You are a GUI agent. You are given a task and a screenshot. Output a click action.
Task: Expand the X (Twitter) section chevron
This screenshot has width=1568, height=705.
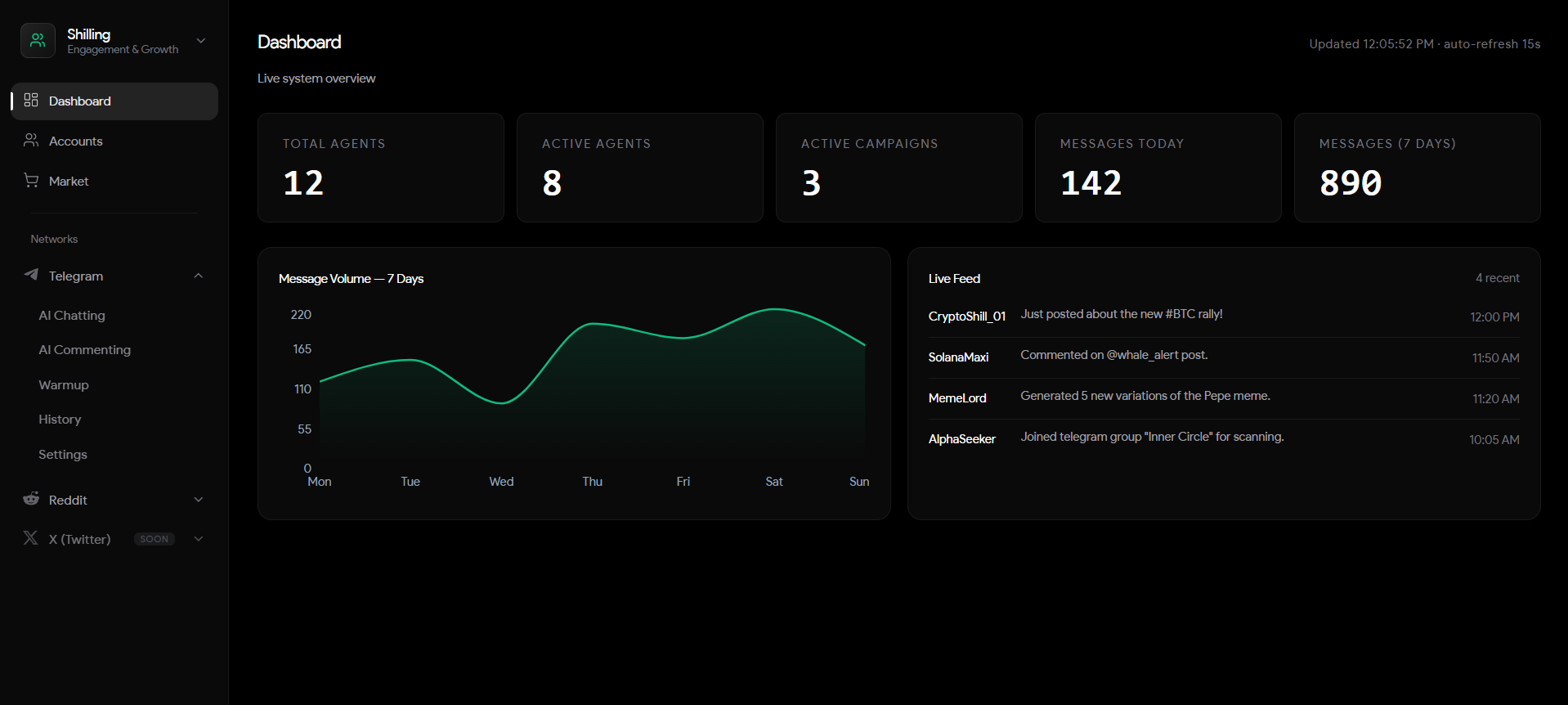(199, 539)
